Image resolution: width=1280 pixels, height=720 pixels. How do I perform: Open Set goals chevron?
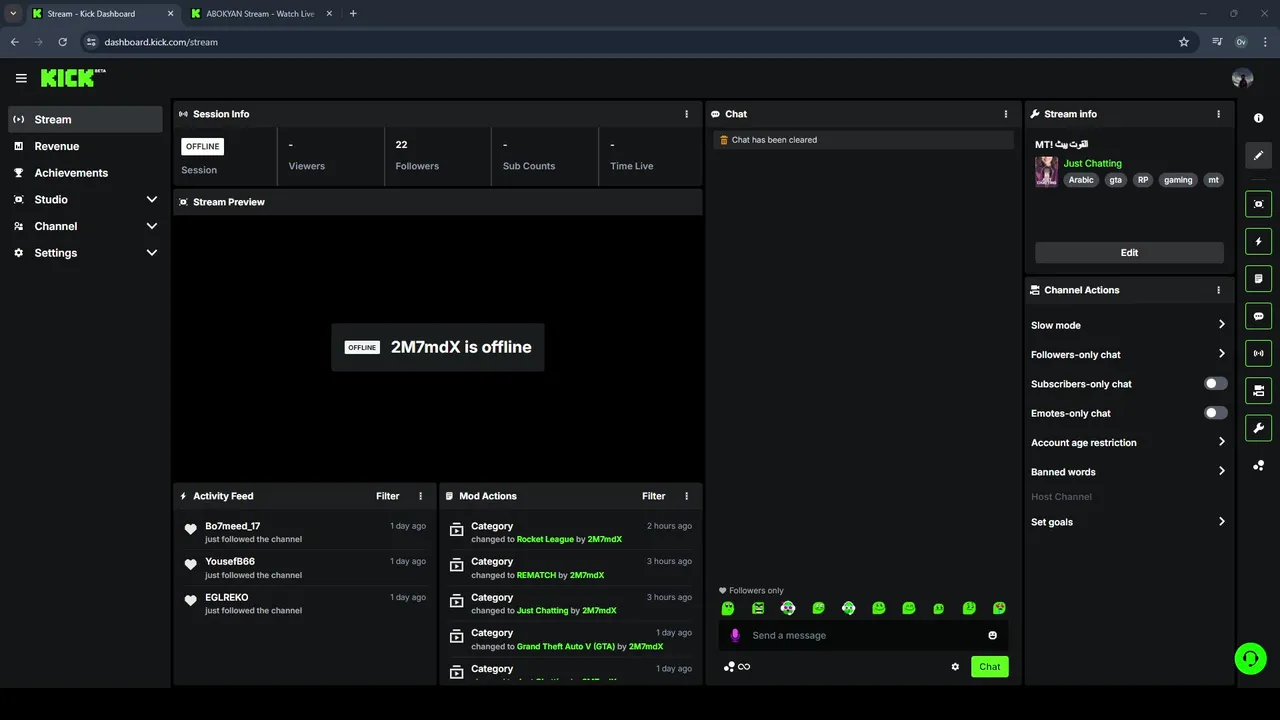point(1221,521)
